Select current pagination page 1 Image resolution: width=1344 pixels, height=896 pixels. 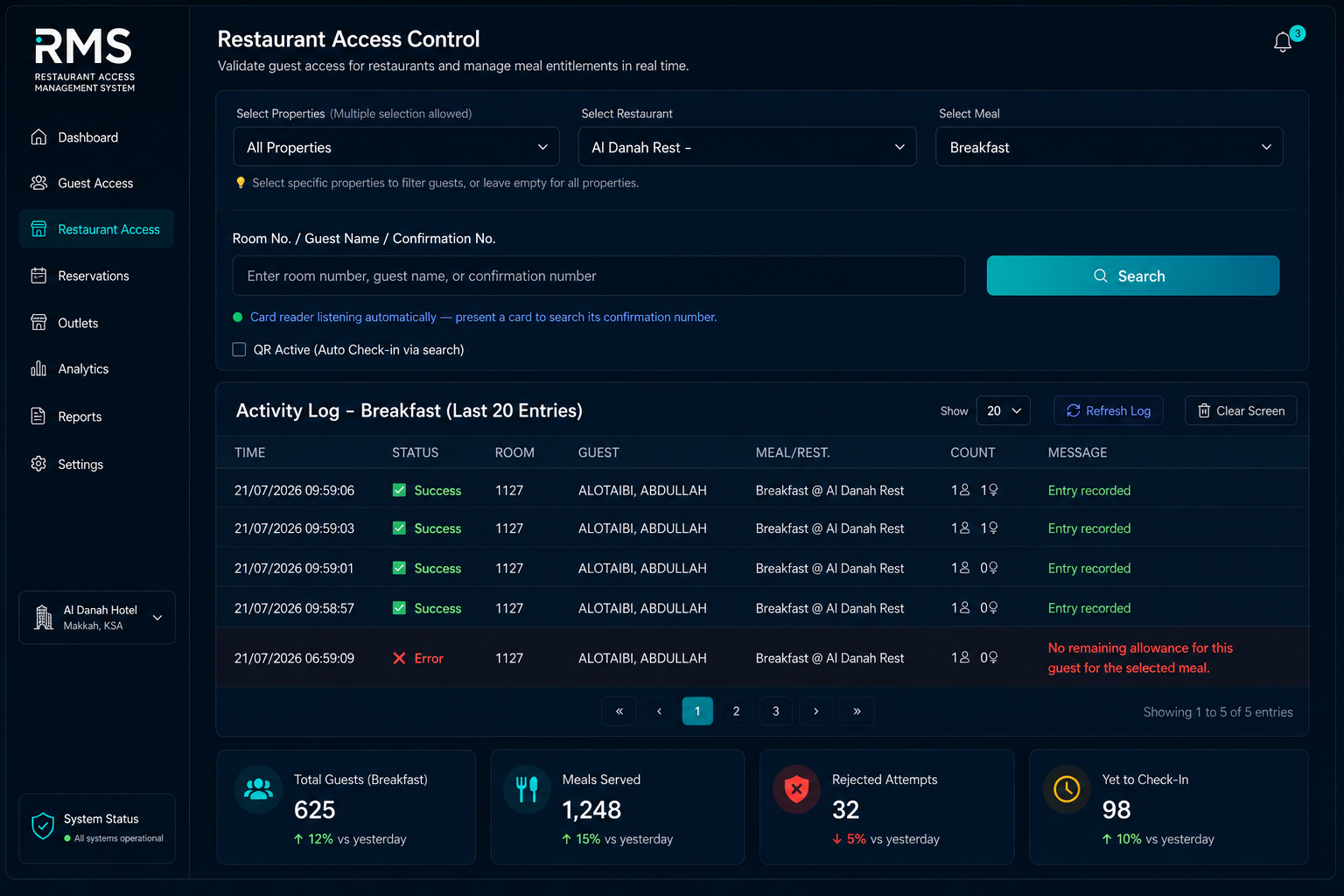click(x=697, y=711)
